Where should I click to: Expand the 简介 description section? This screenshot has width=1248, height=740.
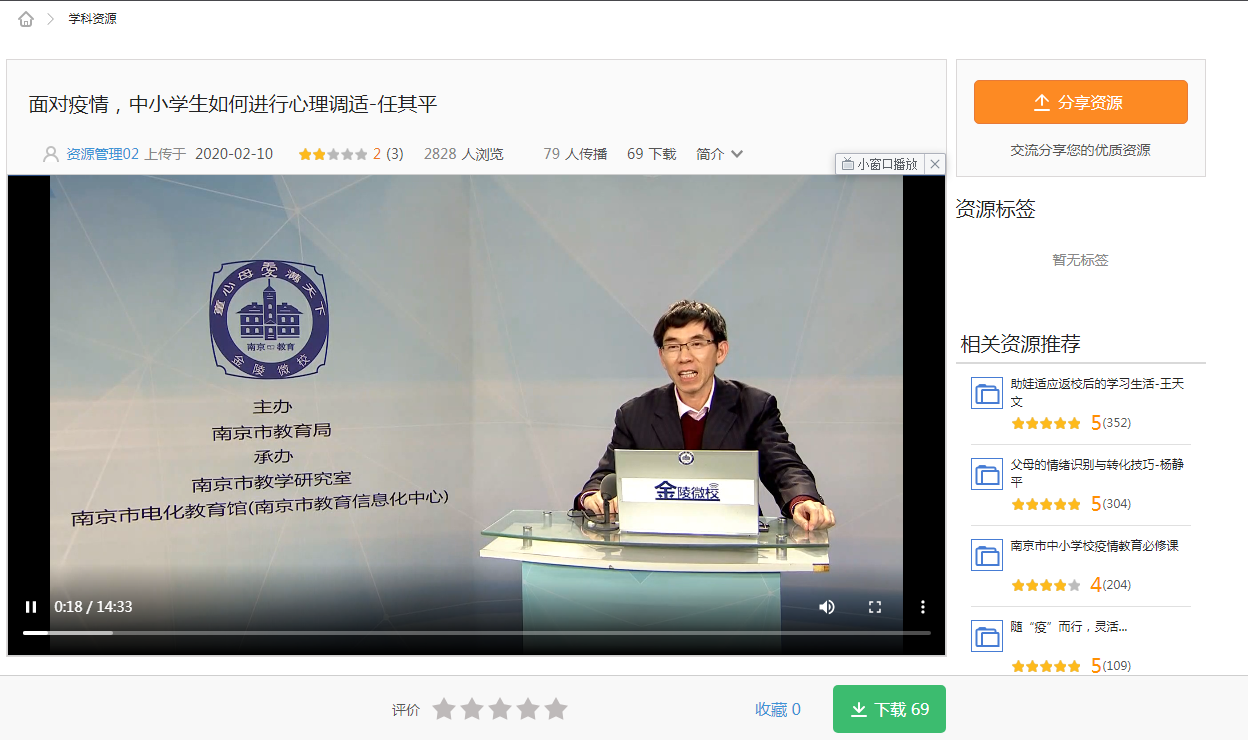(x=720, y=153)
